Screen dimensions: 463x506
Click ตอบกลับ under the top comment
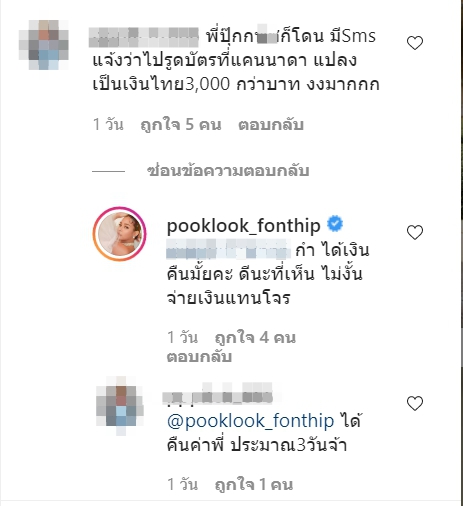point(271,125)
